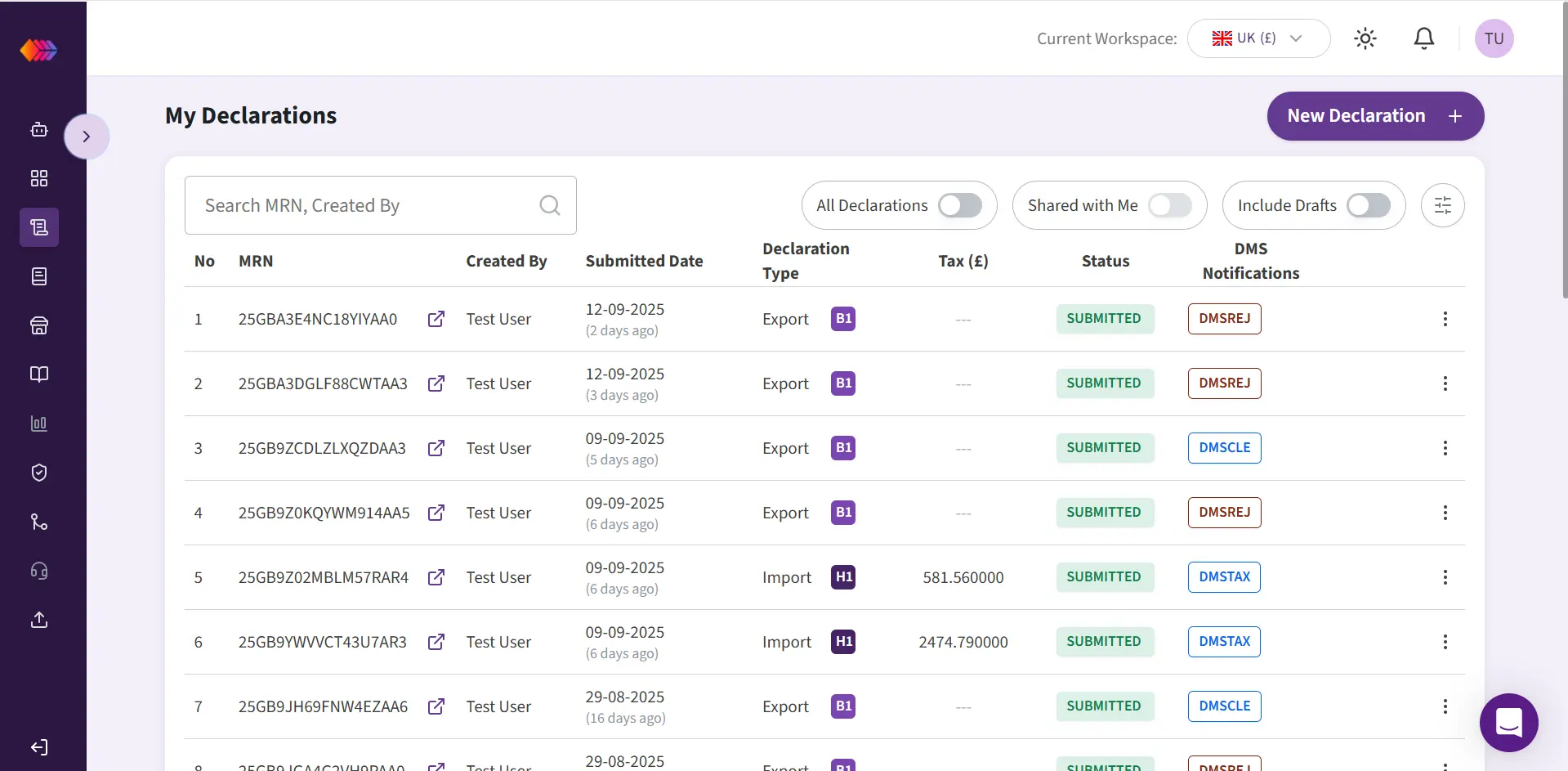This screenshot has width=1568, height=771.
Task: Open external link for MRN 25GB9Z02MBLM57RAR4
Action: pos(436,577)
